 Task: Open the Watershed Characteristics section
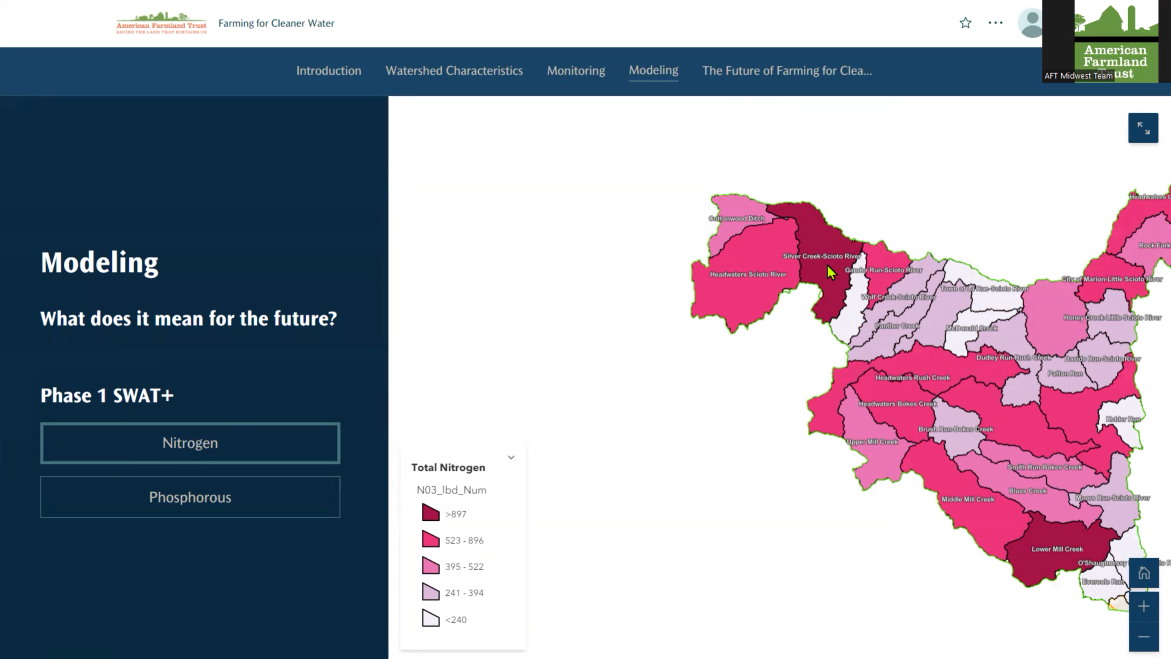(x=454, y=71)
